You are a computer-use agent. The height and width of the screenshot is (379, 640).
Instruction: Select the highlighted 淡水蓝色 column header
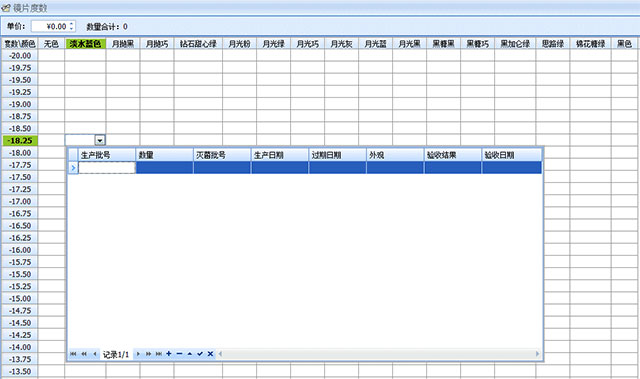[x=85, y=44]
